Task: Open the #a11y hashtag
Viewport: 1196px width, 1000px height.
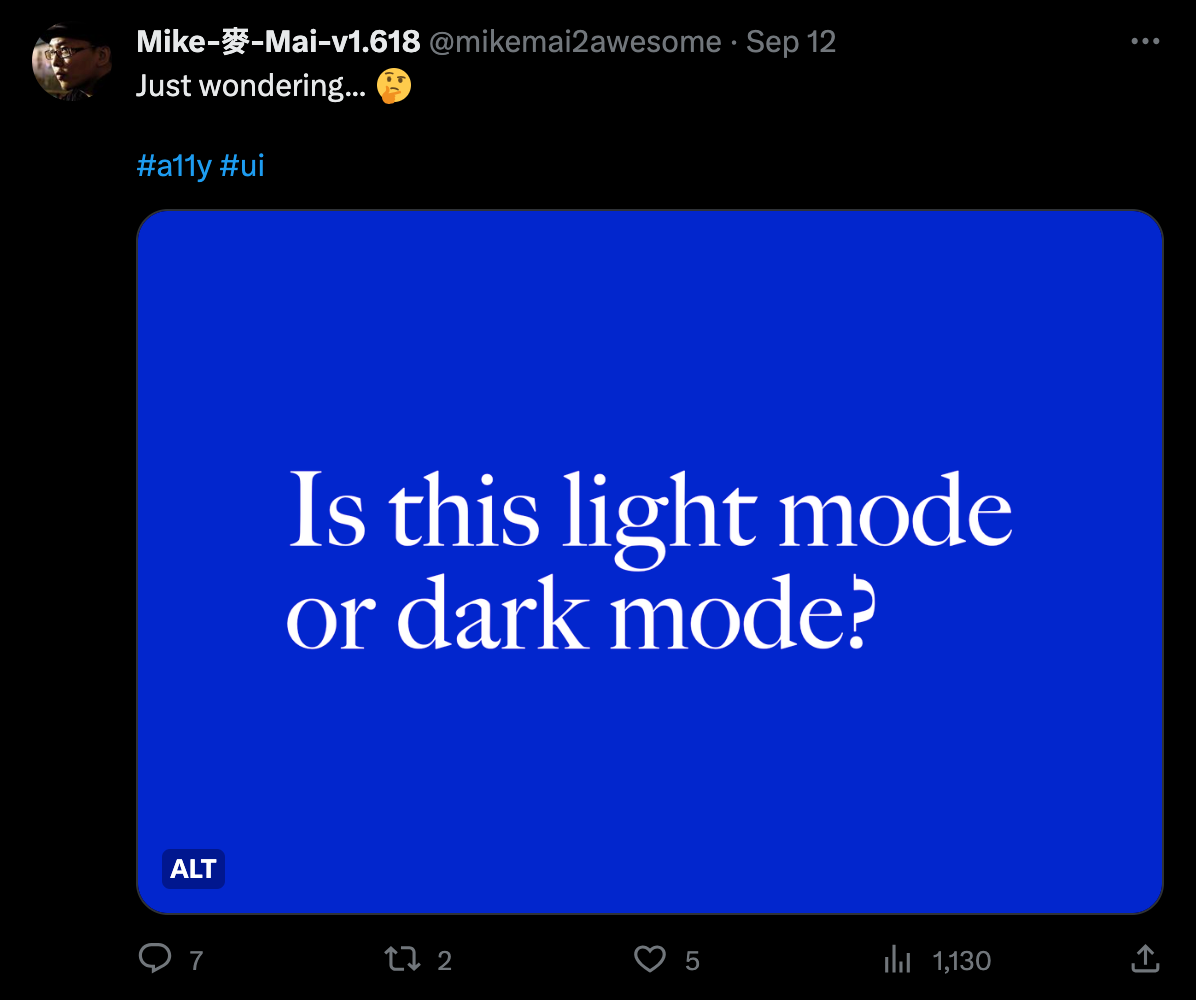Action: 174,166
